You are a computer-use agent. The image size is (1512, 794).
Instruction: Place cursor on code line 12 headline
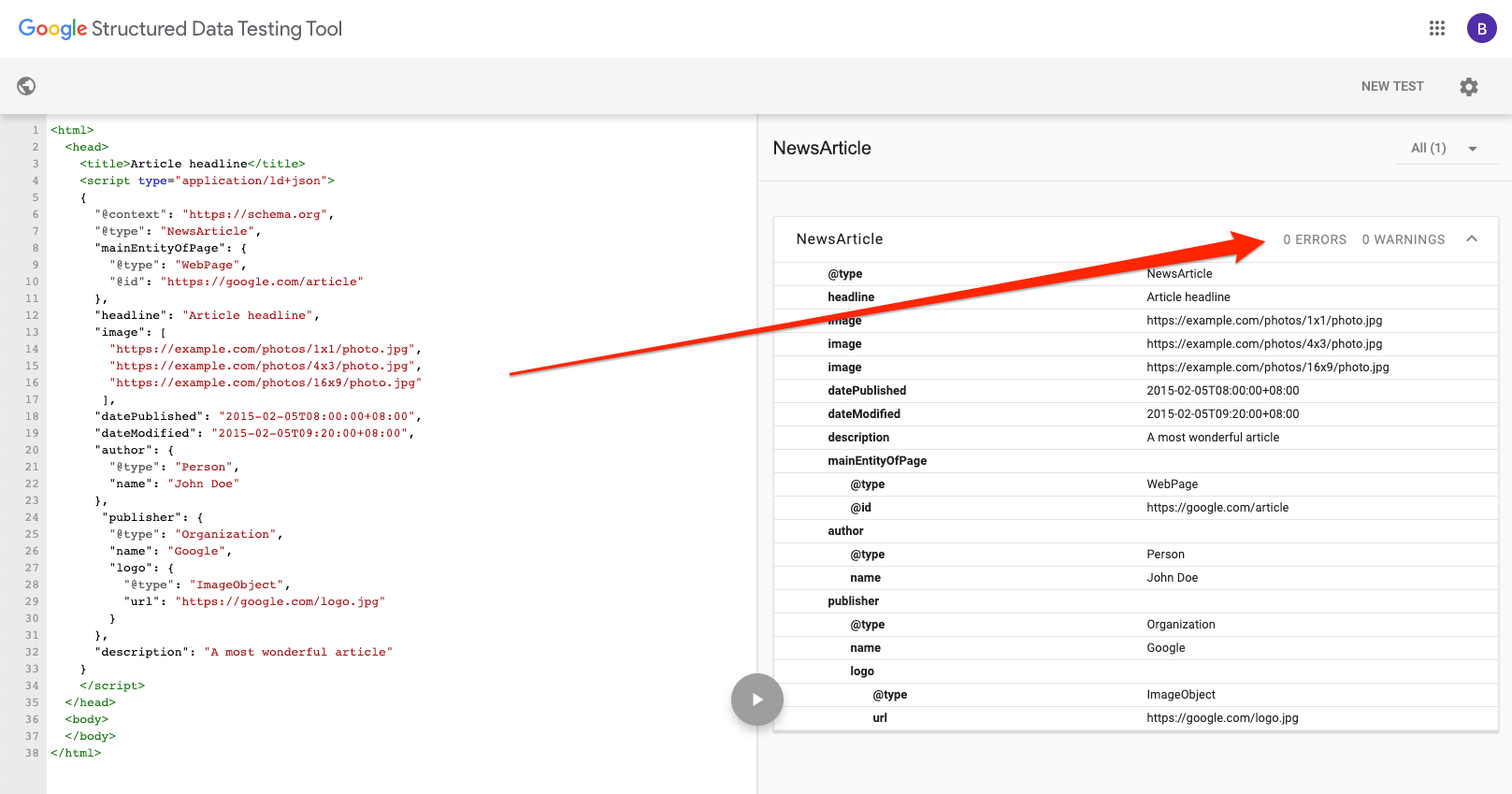pos(208,315)
